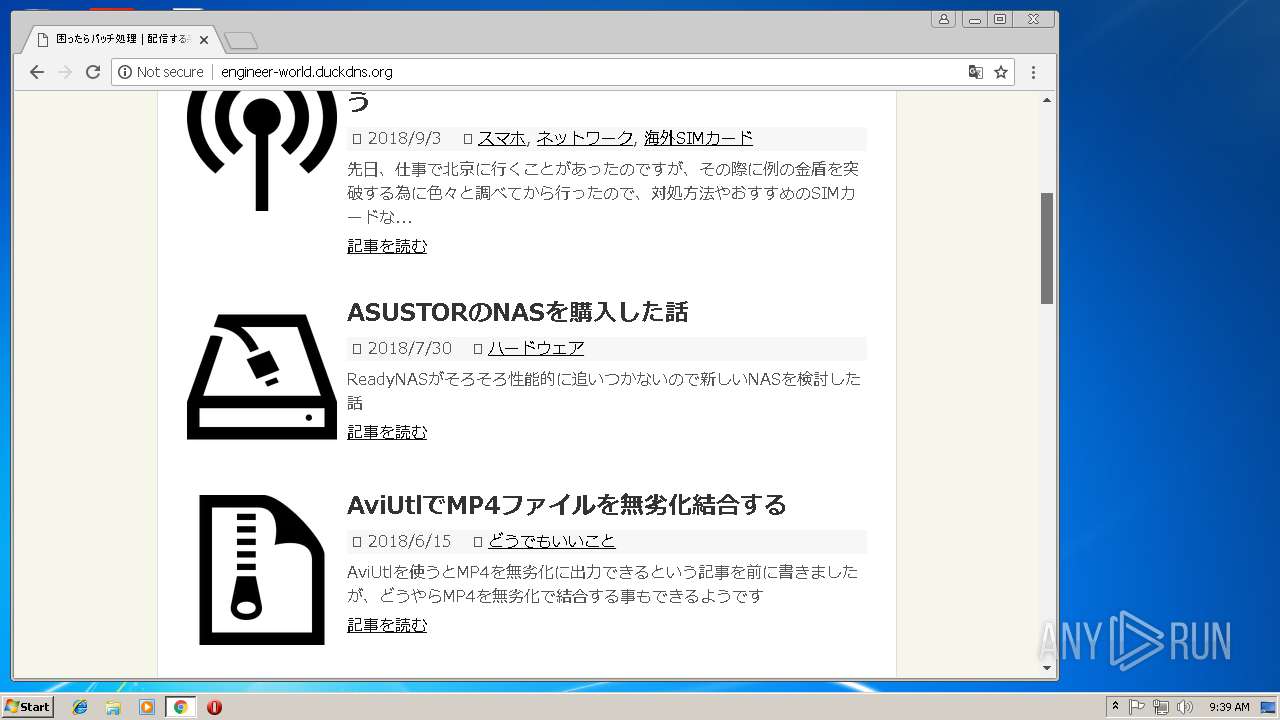Show hidden system tray icons
1280x720 pixels.
pos(1115,707)
